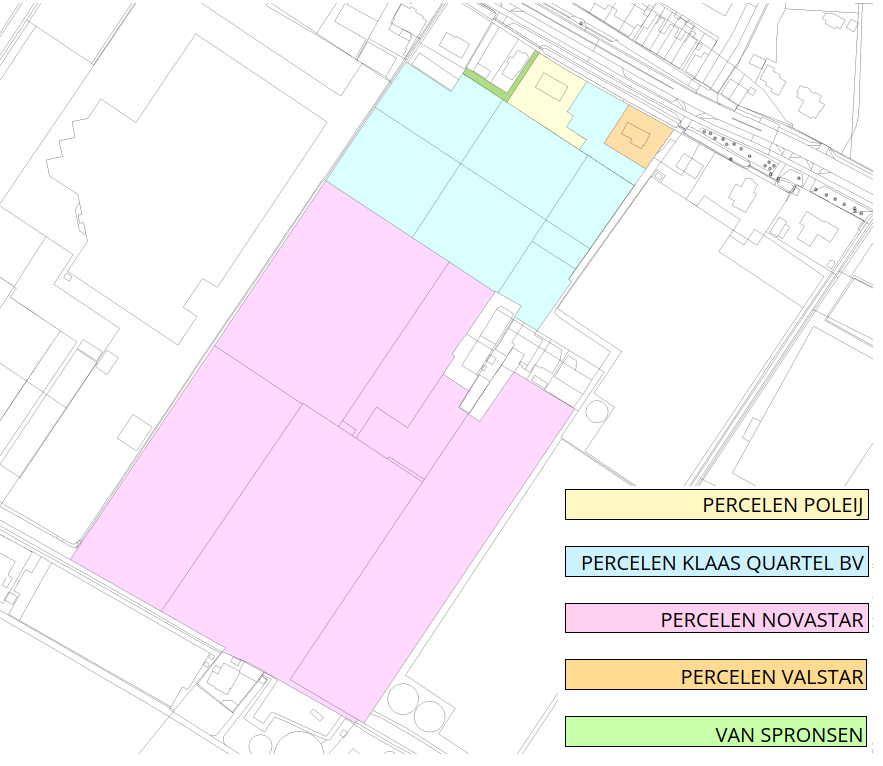
Task: Click the PERCELEN POLEIJ legend swatch
Action: [716, 505]
